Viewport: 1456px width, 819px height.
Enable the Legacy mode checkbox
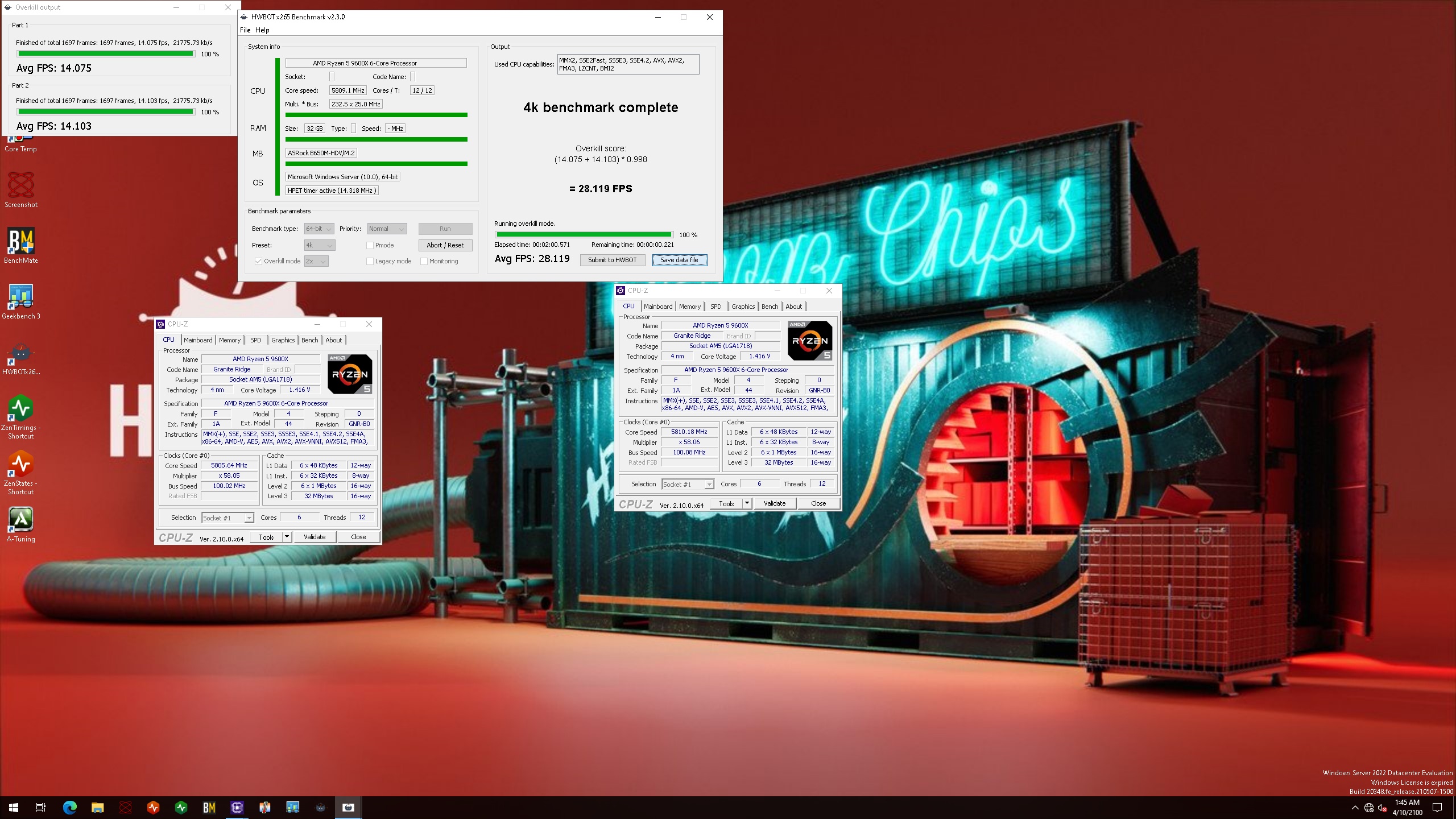tap(370, 261)
